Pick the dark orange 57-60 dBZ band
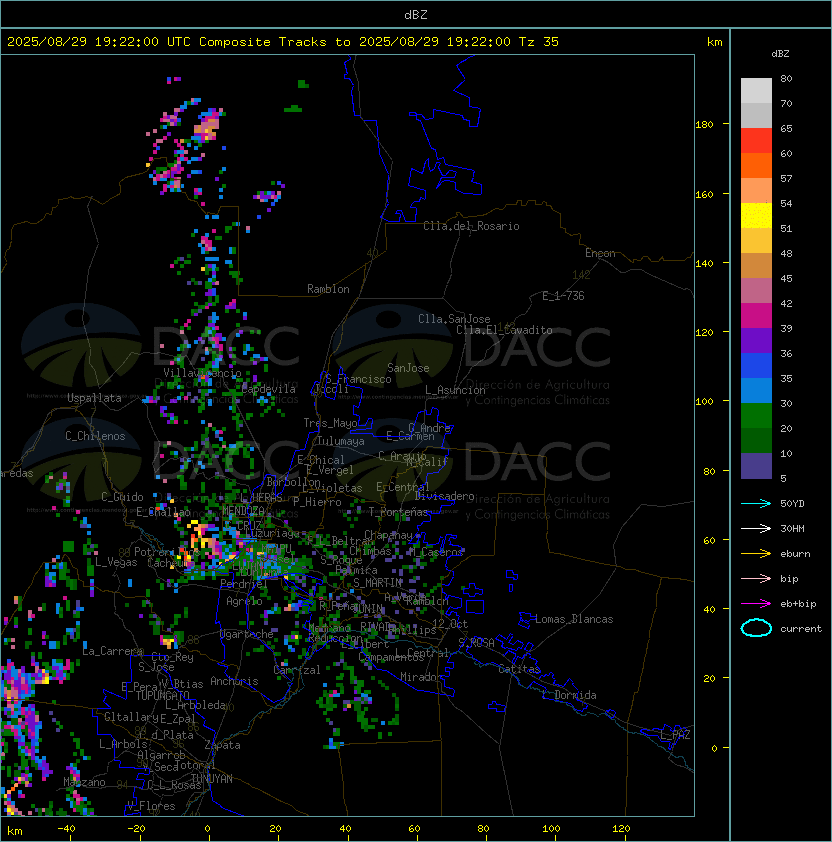 point(756,165)
